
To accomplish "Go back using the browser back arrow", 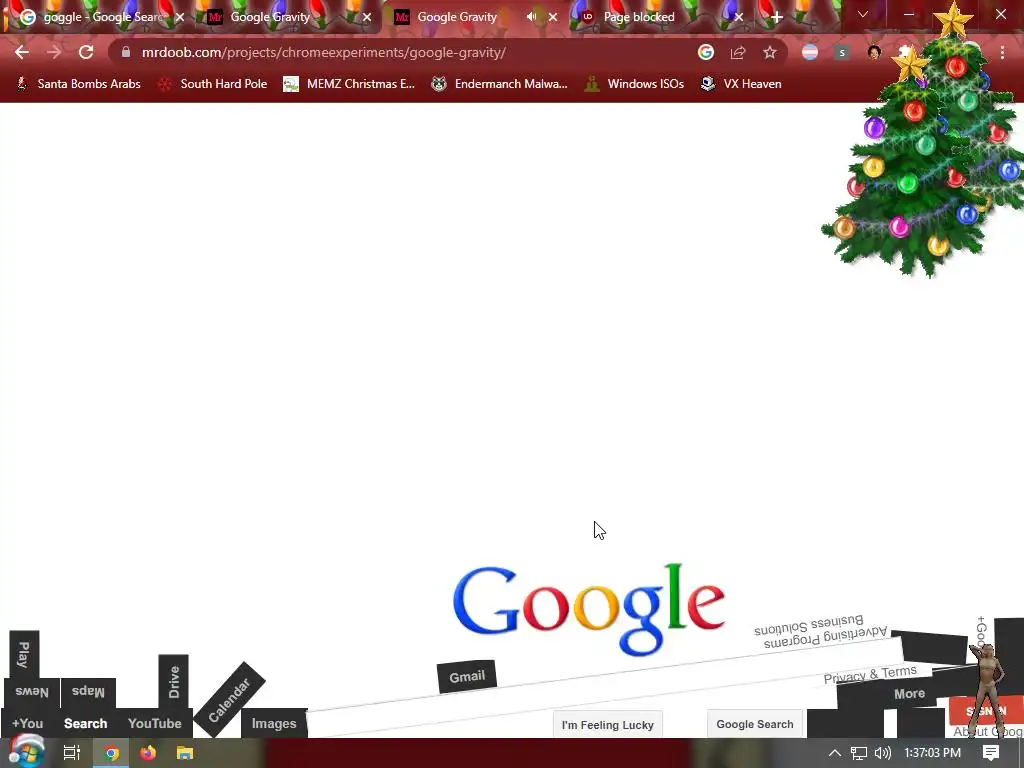I will pos(22,52).
